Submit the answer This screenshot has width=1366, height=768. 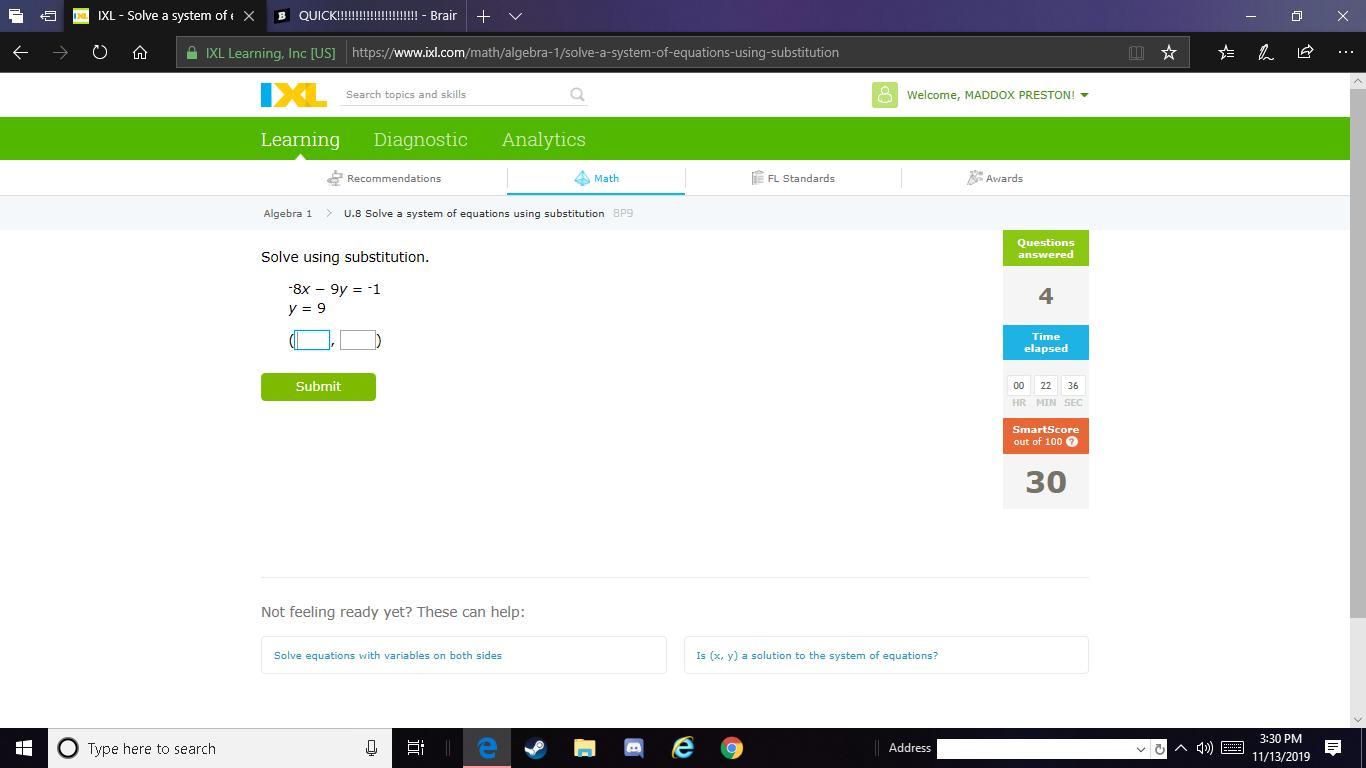(x=318, y=386)
